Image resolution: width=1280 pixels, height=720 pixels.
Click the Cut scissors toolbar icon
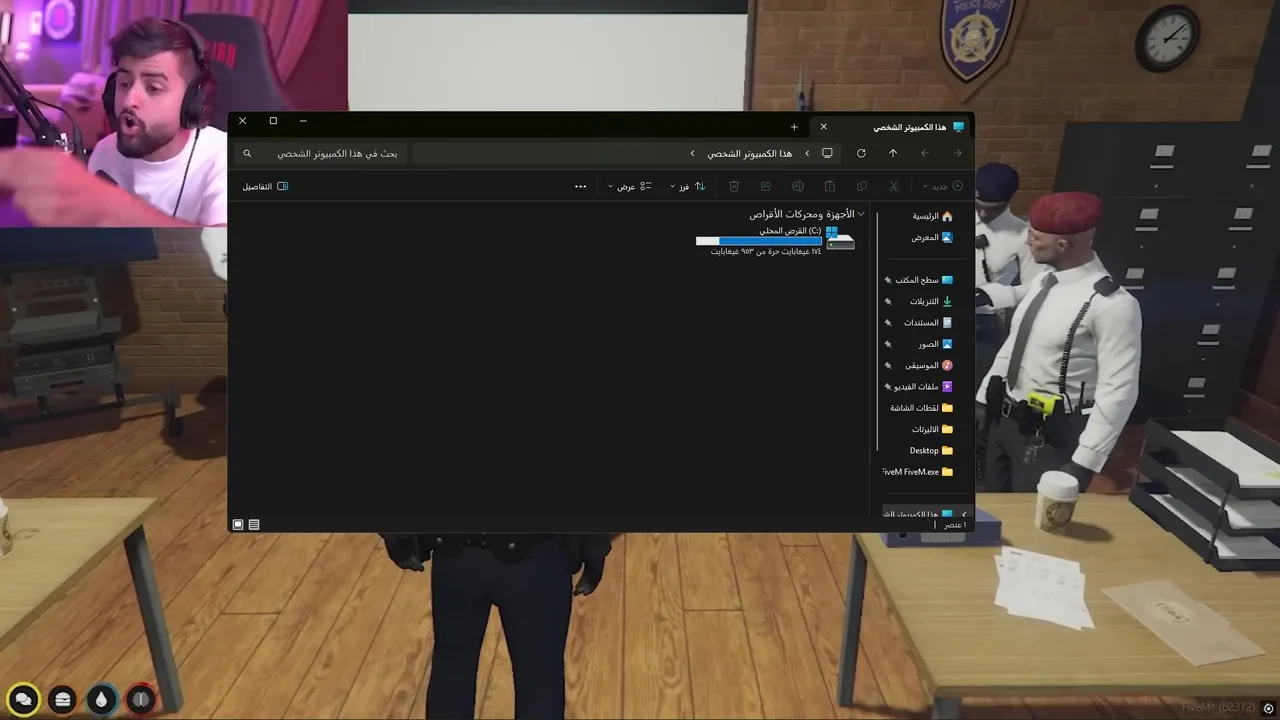(894, 186)
